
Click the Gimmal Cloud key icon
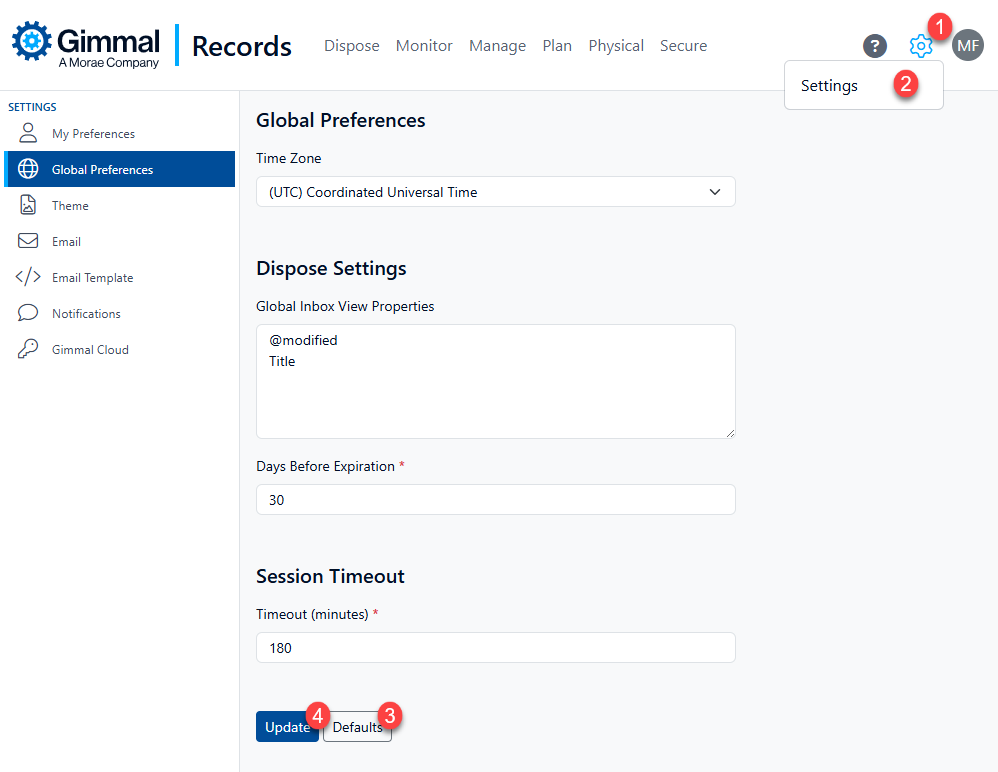click(x=28, y=349)
